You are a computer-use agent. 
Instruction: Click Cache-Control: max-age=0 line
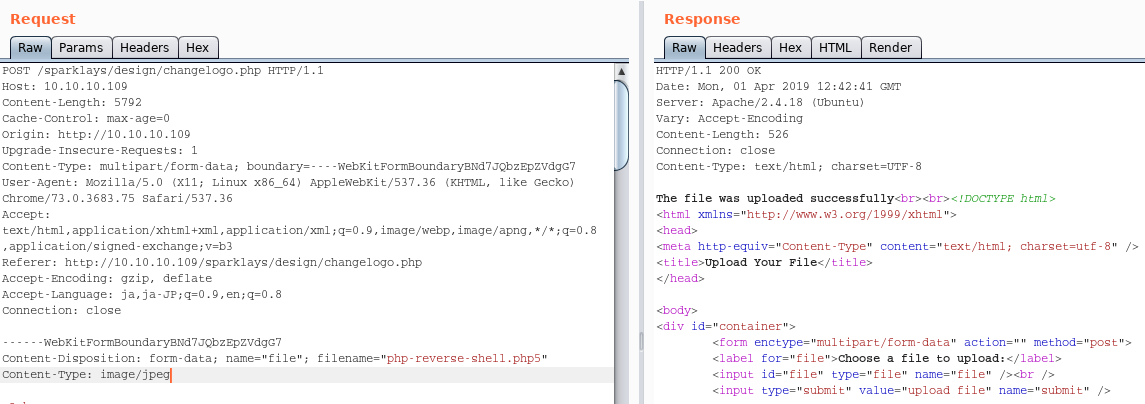point(86,118)
